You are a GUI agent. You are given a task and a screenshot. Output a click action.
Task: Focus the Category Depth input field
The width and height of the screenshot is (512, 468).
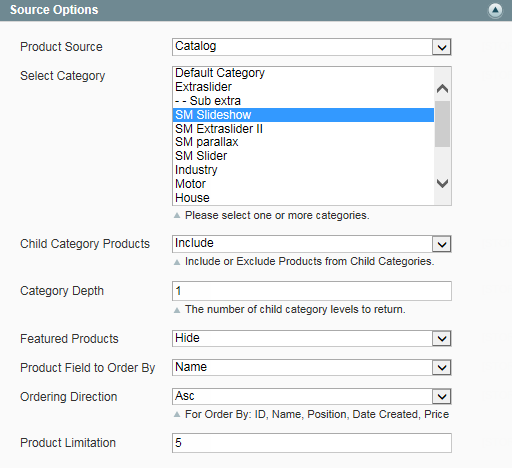312,291
